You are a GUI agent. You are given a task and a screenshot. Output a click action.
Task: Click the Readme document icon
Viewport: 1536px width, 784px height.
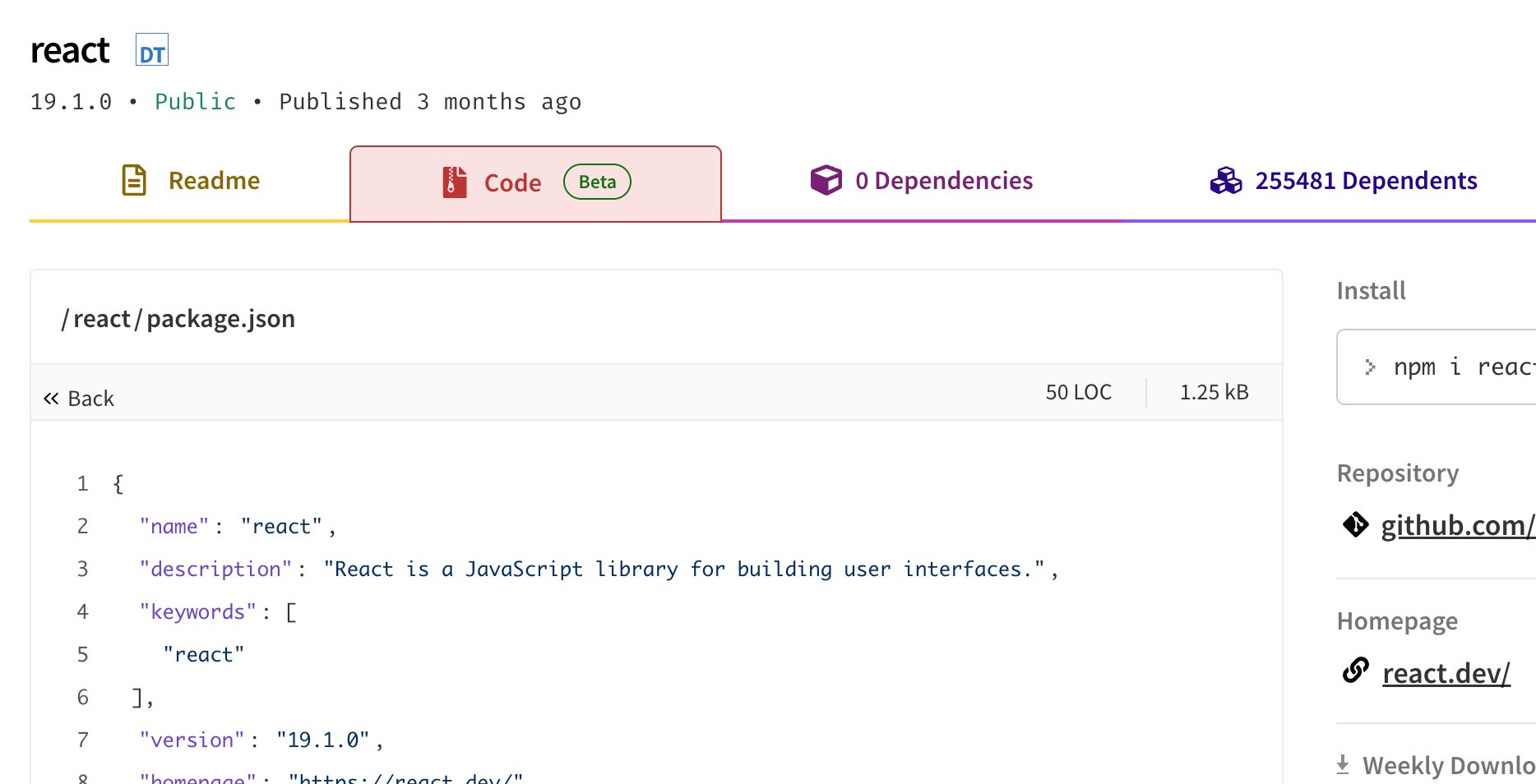pyautogui.click(x=134, y=181)
